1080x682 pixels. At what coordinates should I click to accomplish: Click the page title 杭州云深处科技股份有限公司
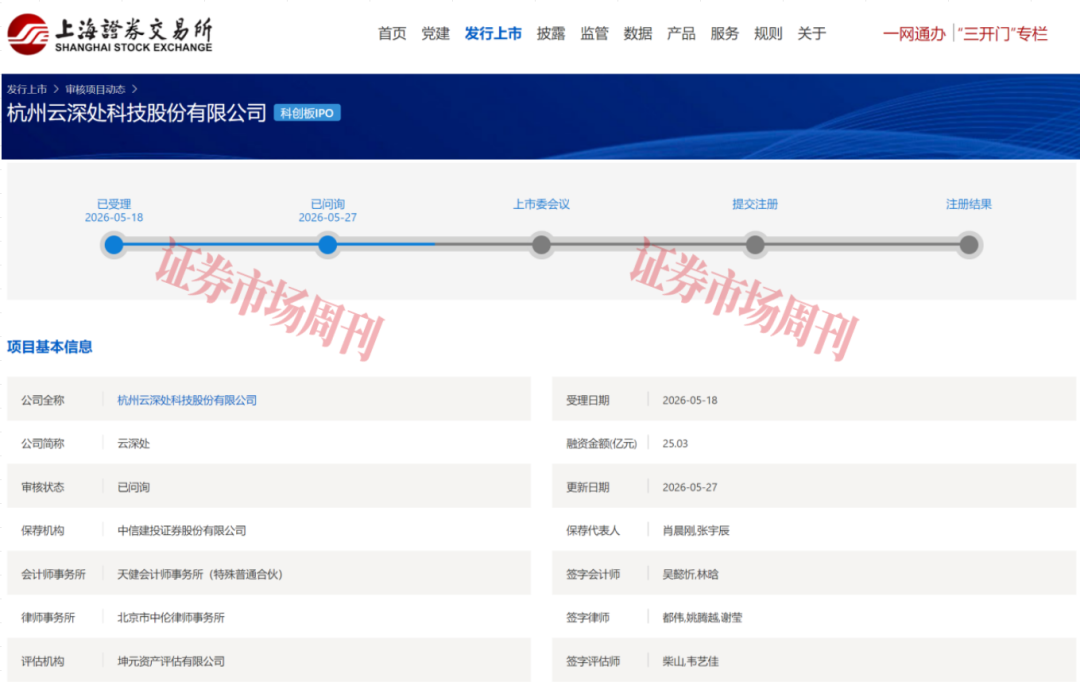136,112
